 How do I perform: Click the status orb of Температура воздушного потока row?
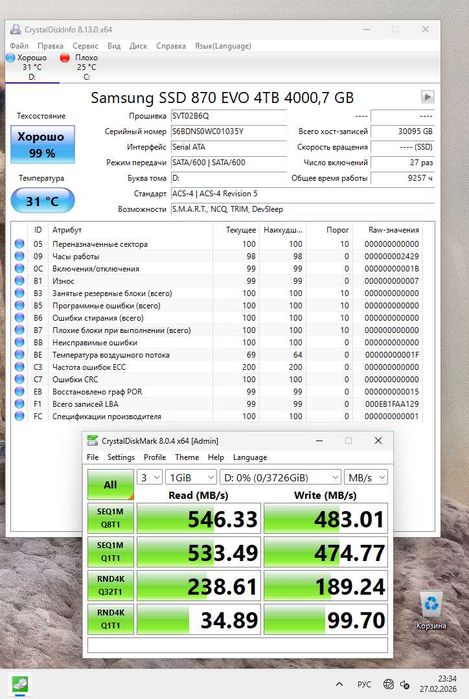[x=19, y=355]
